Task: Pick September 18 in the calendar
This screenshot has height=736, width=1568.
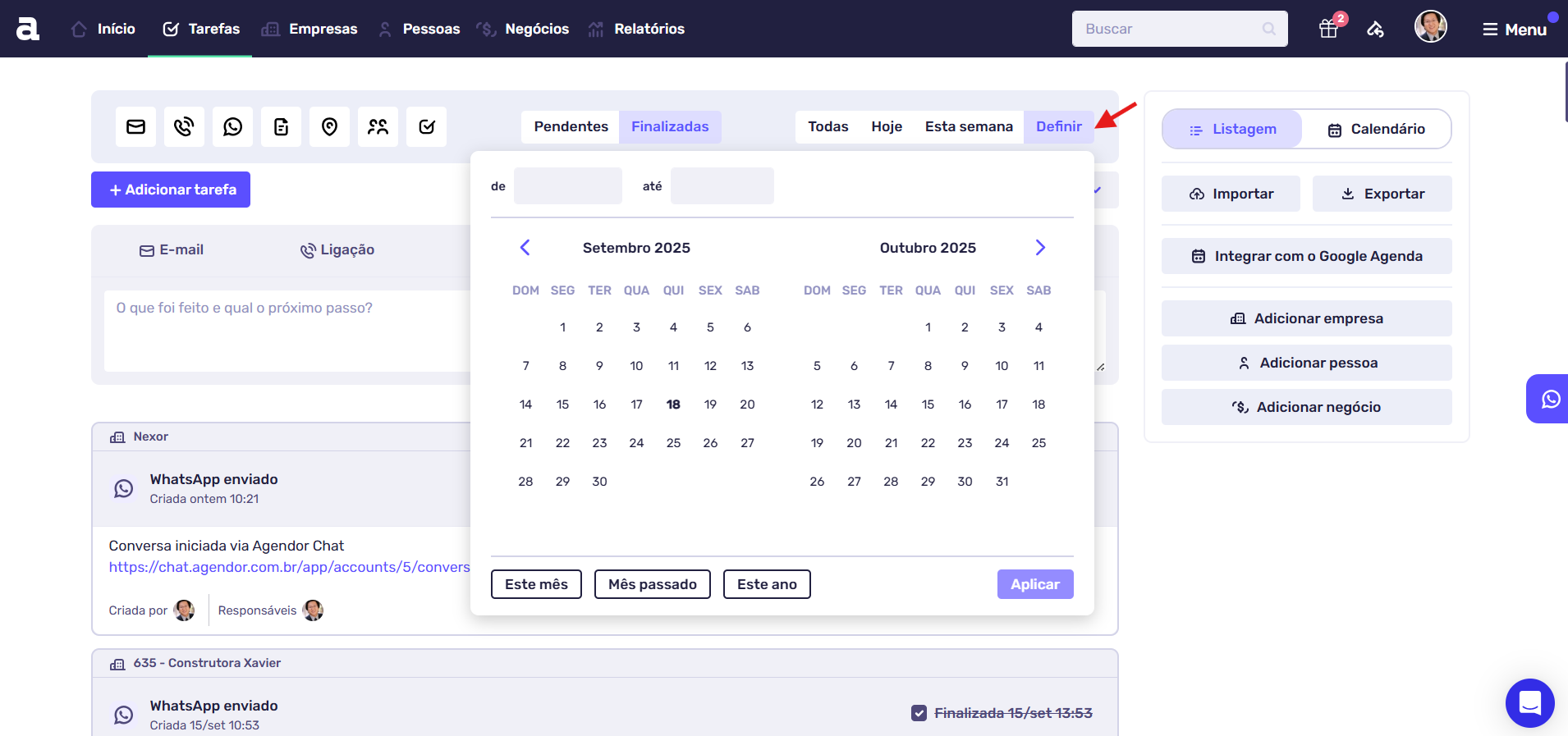Action: [x=673, y=405]
